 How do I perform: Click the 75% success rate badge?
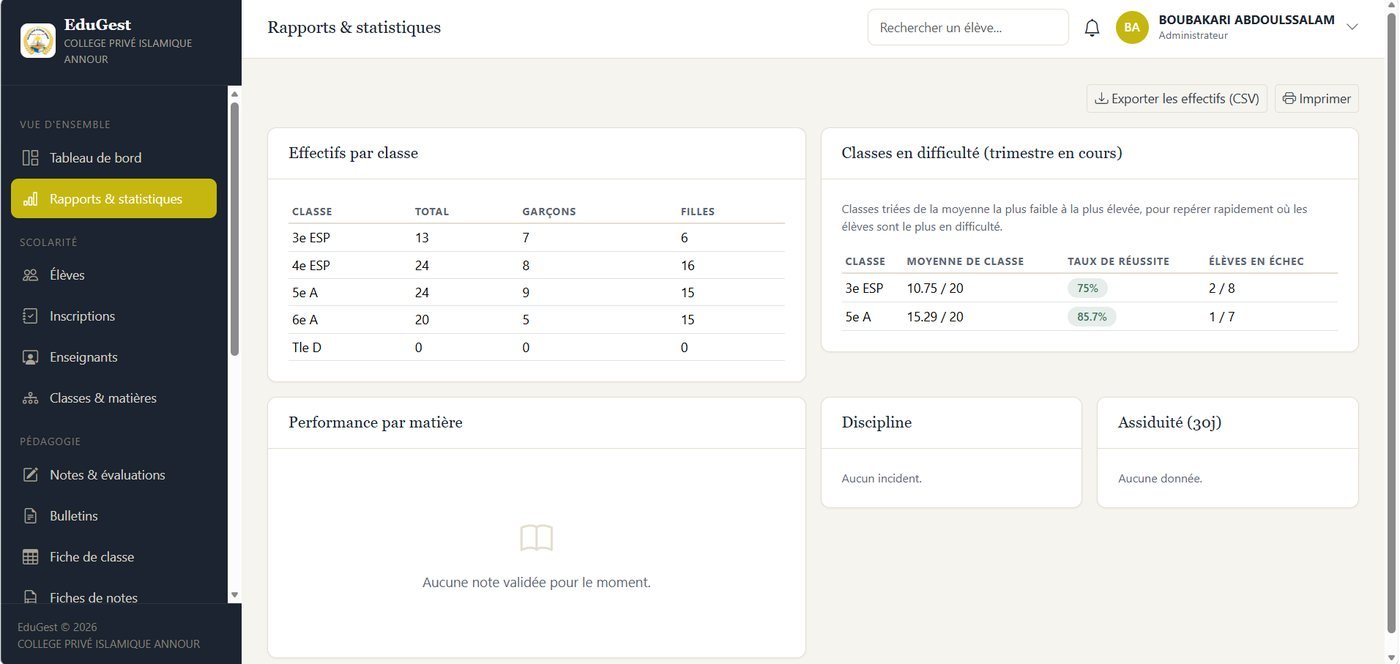(x=1087, y=288)
